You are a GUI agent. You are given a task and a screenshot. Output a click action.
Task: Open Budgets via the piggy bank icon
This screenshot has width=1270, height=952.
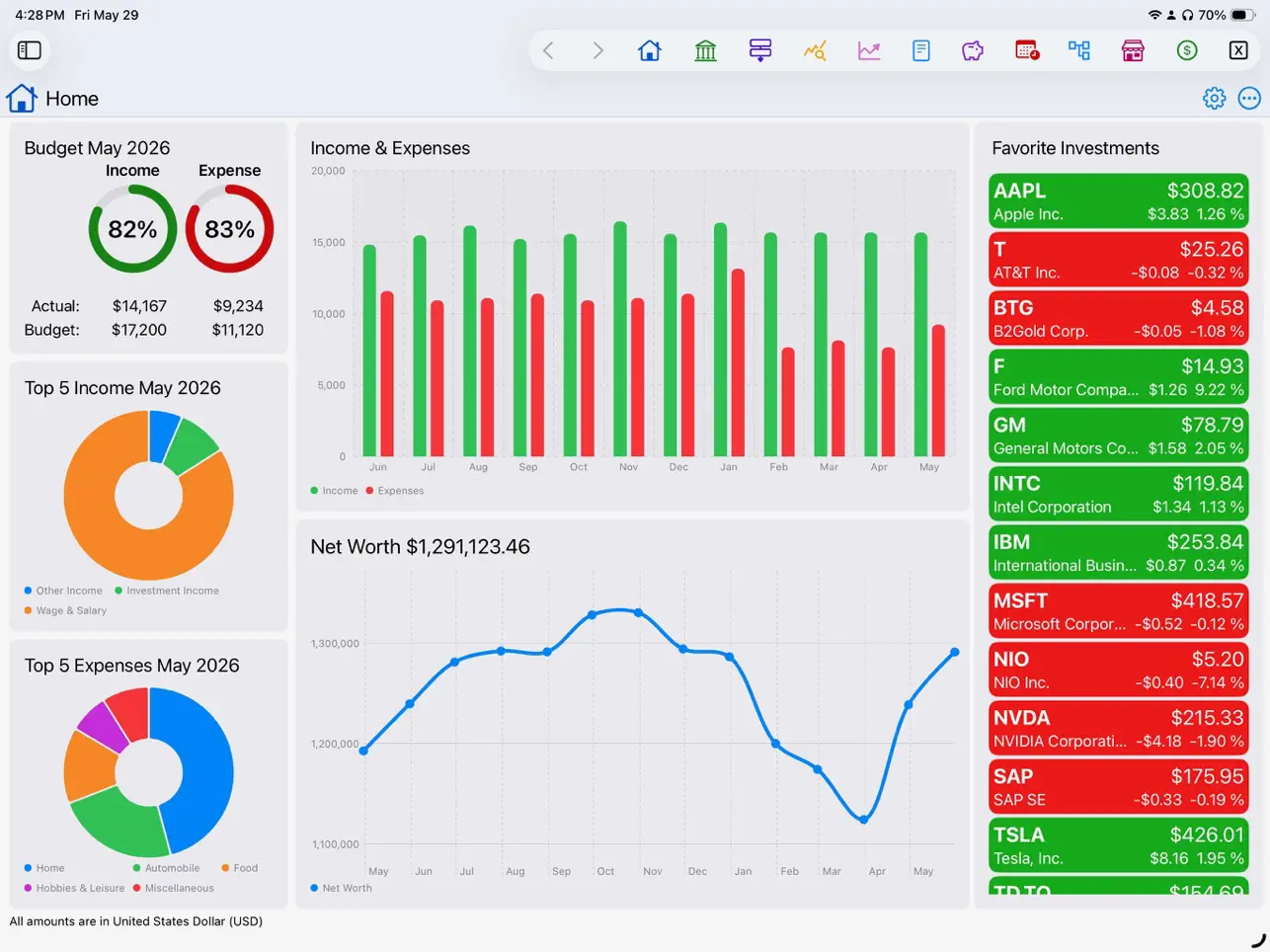click(x=973, y=50)
